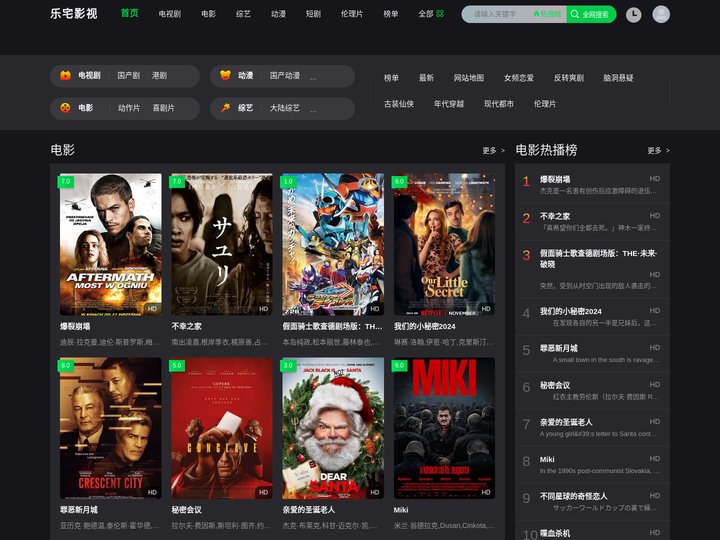The width and height of the screenshot is (720, 540).
Task: Click the 最新 quick link
Action: point(426,78)
